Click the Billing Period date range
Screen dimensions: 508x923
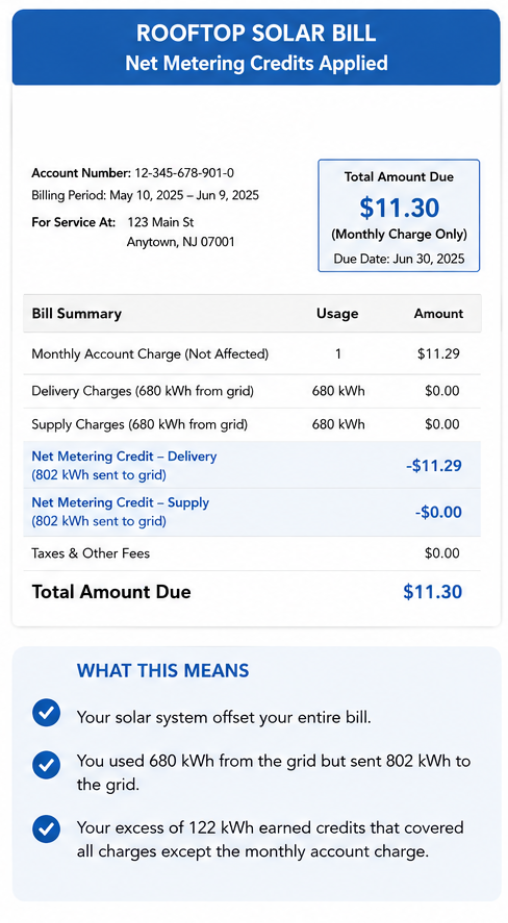184,195
